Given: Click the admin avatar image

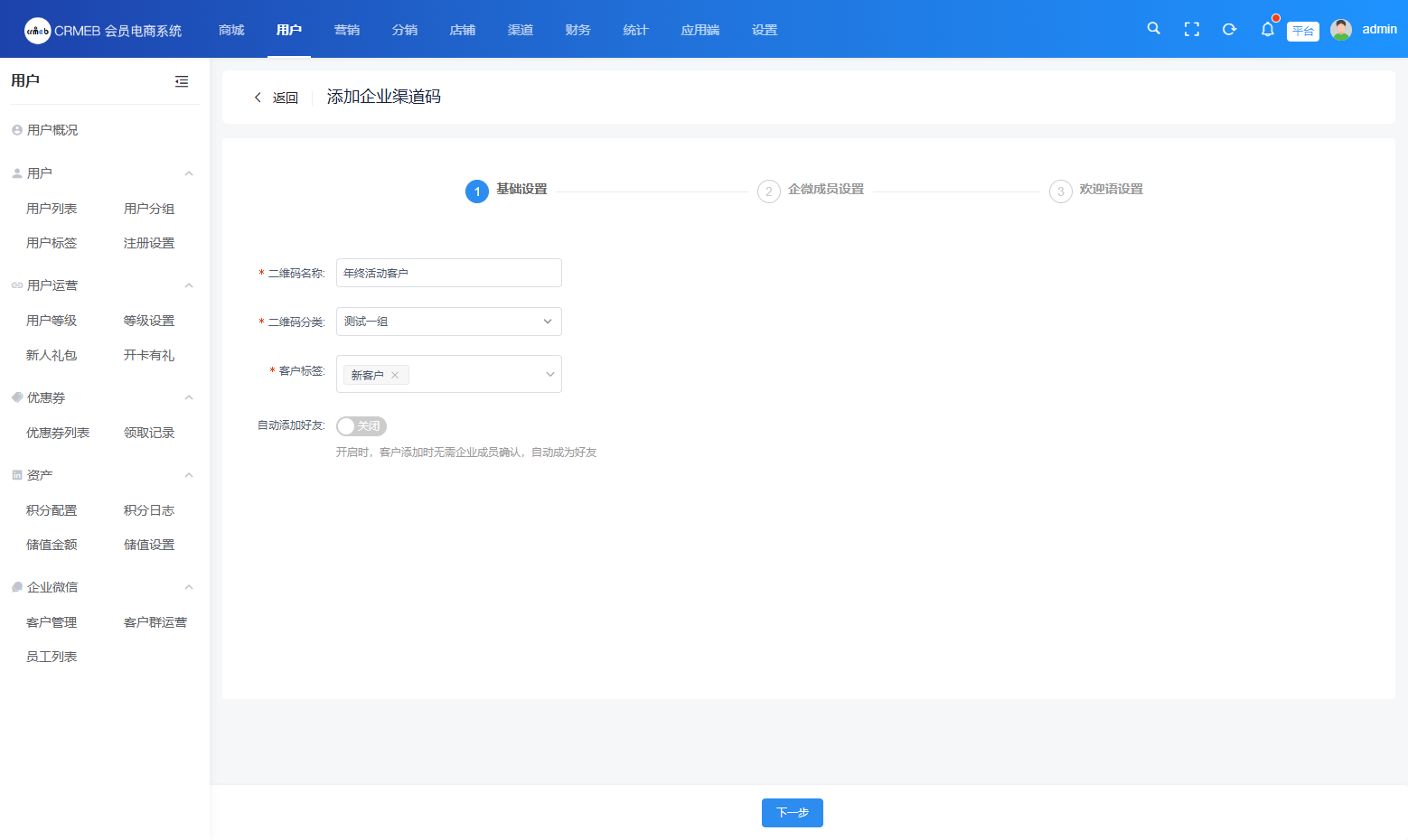Looking at the screenshot, I should coord(1341,30).
